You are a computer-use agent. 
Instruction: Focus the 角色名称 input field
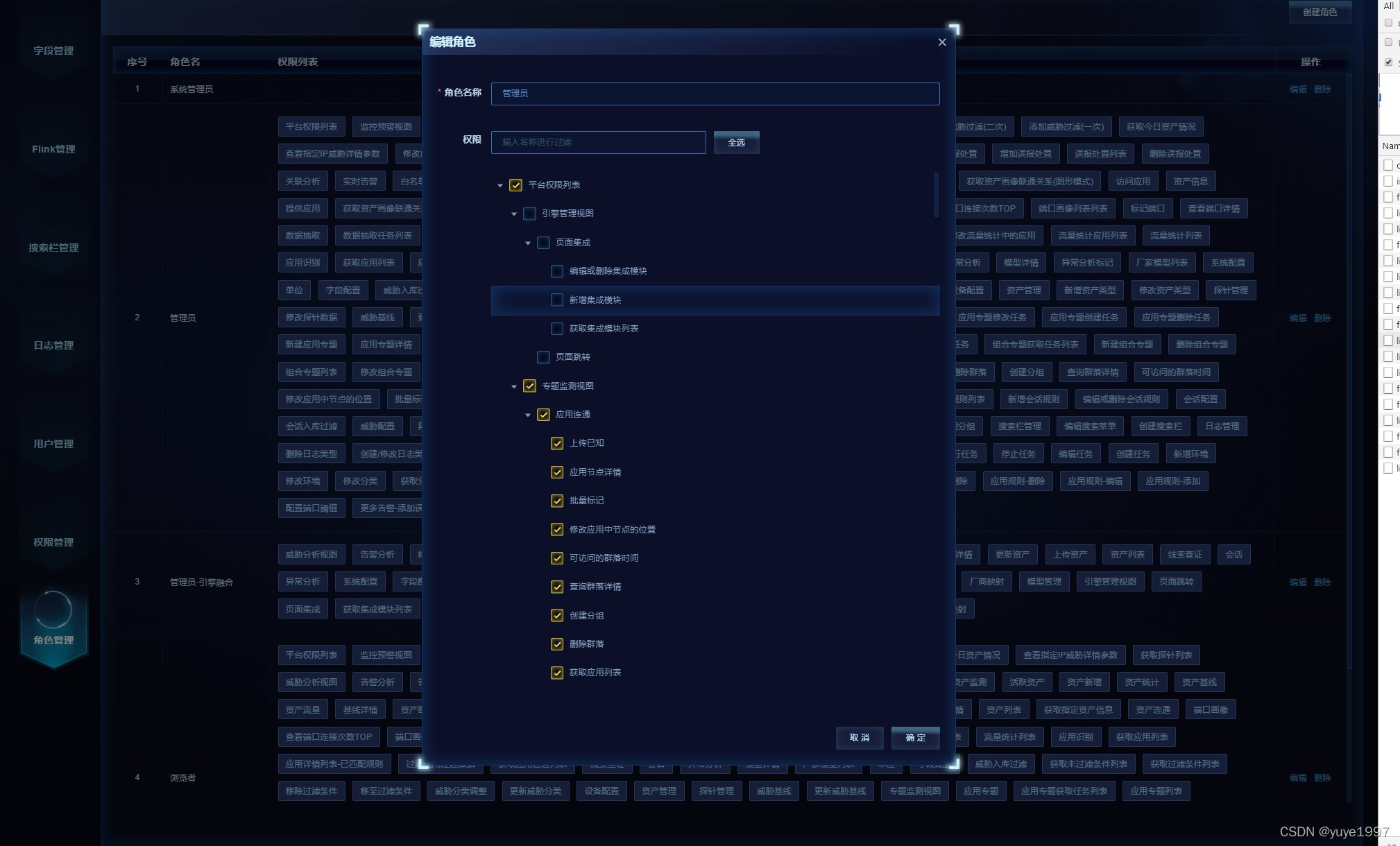coord(715,94)
